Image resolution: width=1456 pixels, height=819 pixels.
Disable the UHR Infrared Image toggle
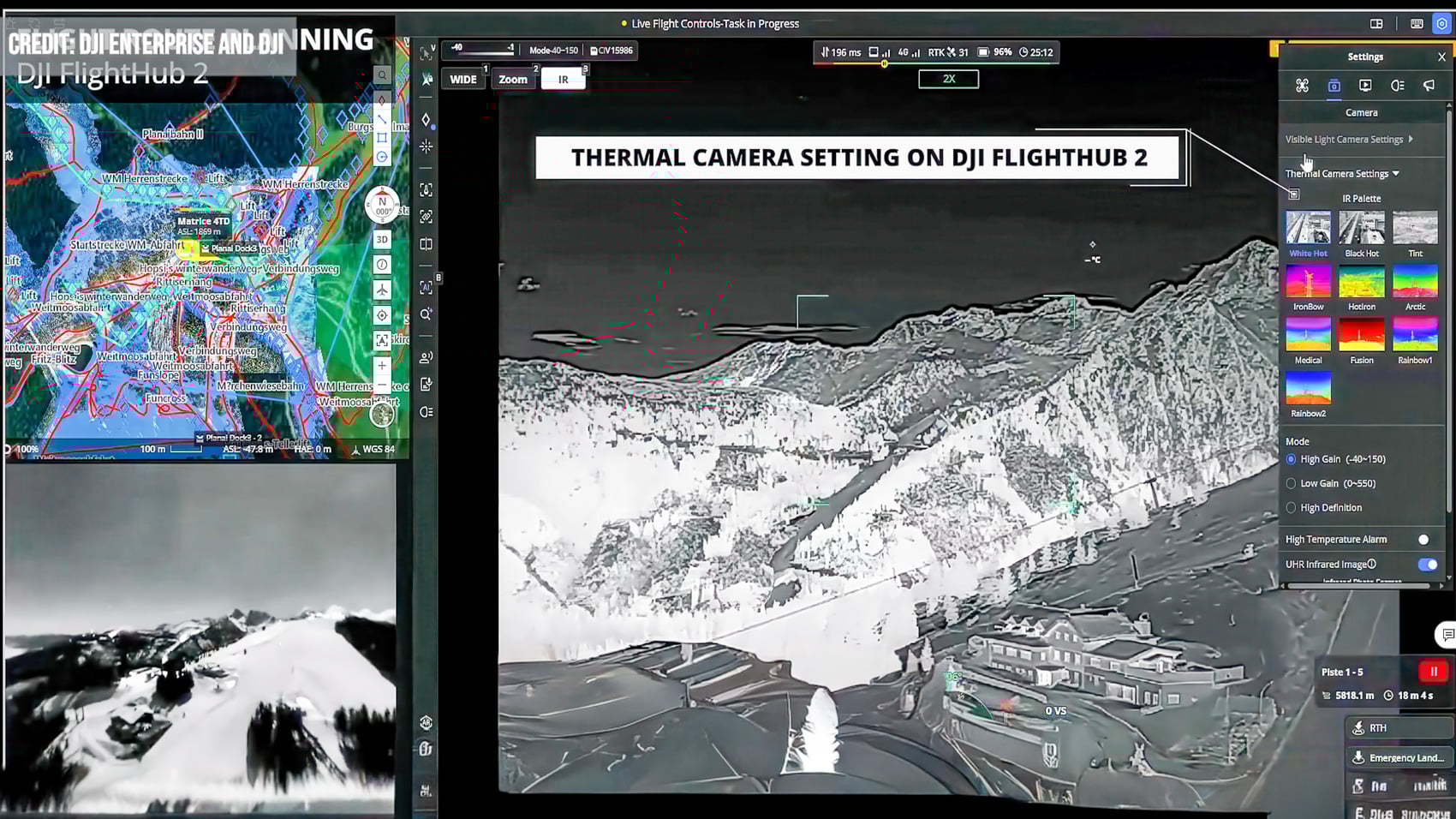click(1427, 565)
